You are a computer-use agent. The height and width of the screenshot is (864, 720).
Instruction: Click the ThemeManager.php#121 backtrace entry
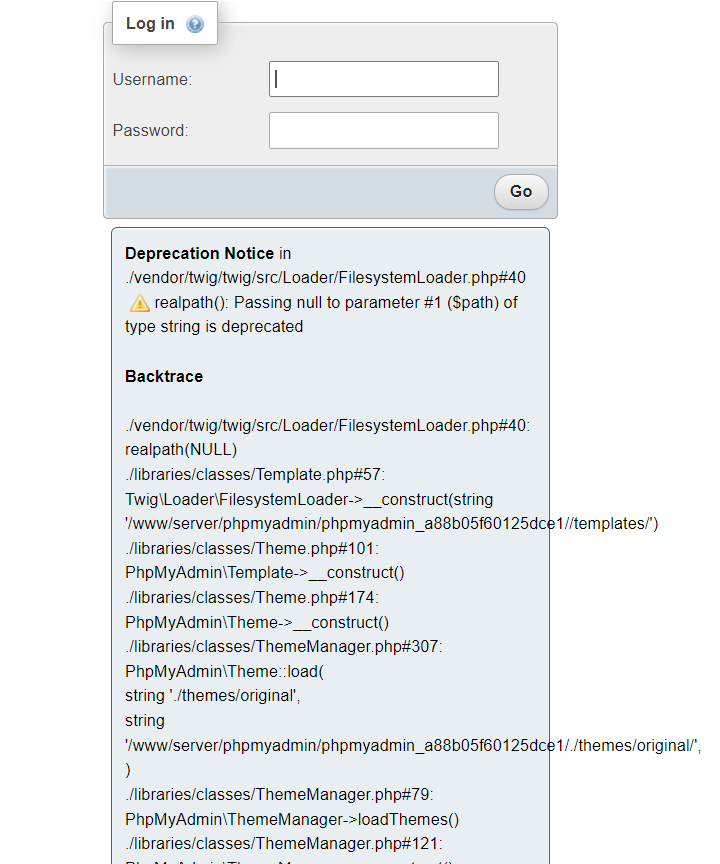coord(283,844)
